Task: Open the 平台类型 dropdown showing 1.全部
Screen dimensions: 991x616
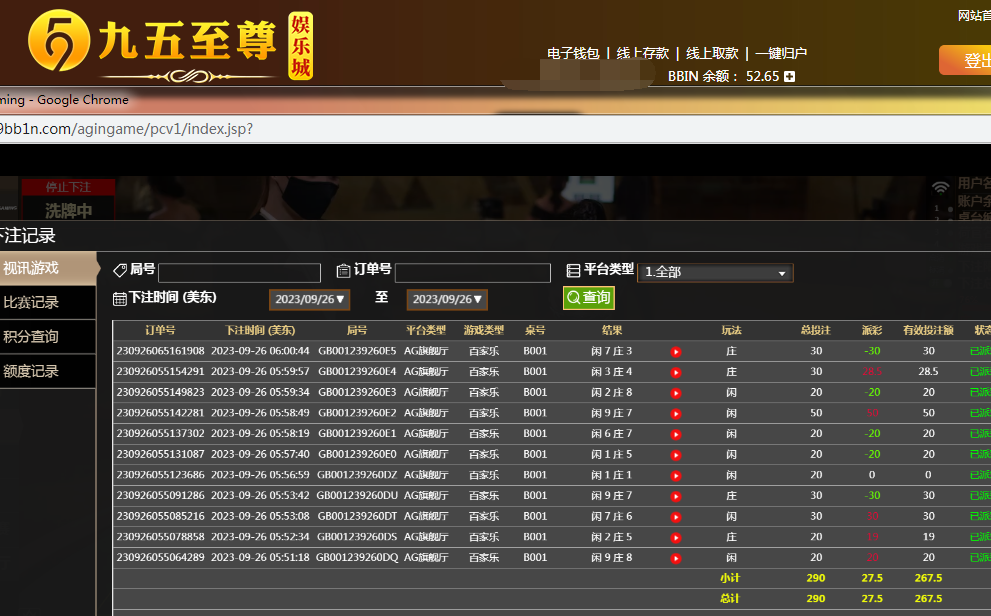Action: tap(715, 272)
